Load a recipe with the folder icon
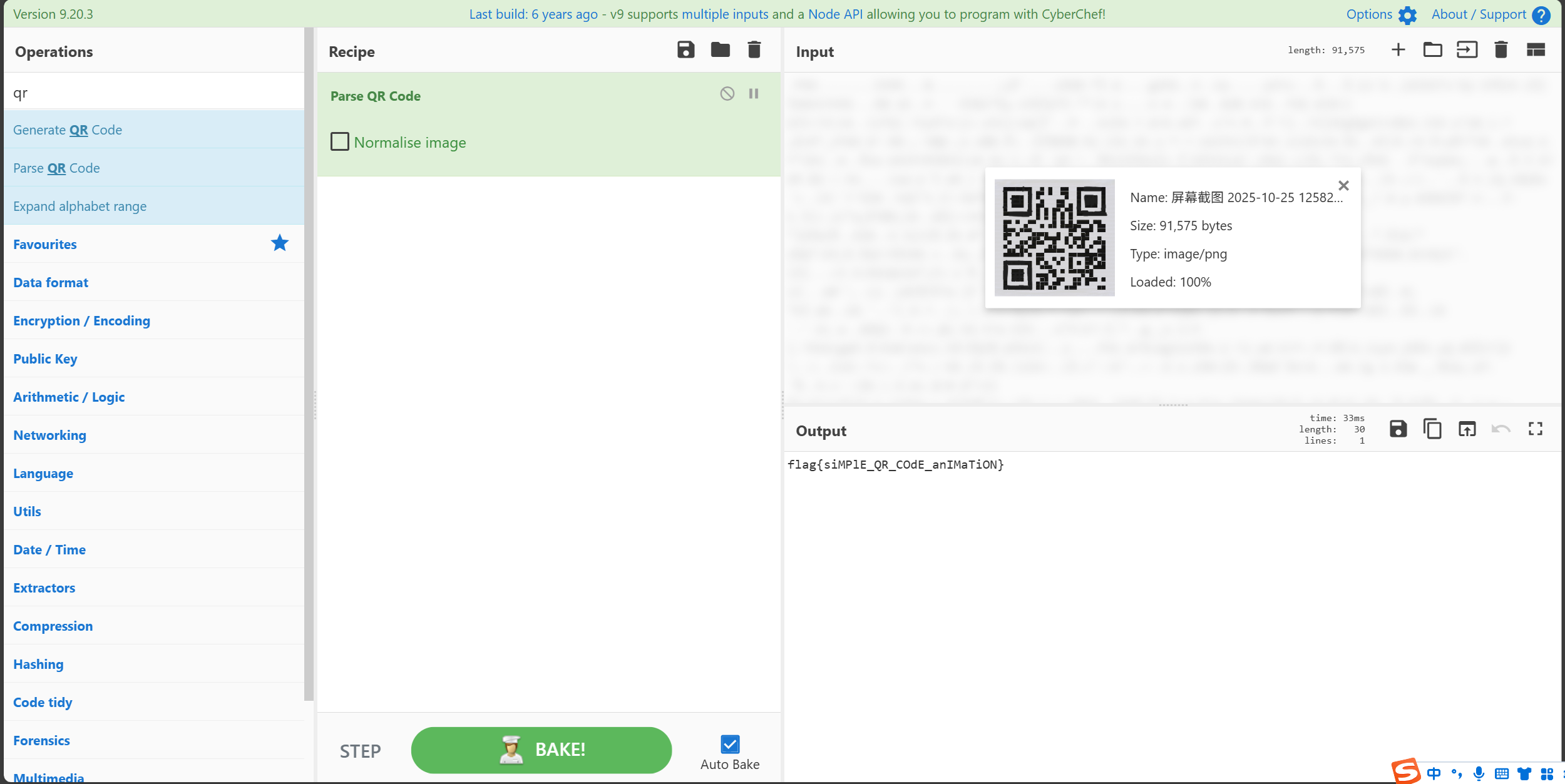This screenshot has height=784, width=1565. click(720, 50)
